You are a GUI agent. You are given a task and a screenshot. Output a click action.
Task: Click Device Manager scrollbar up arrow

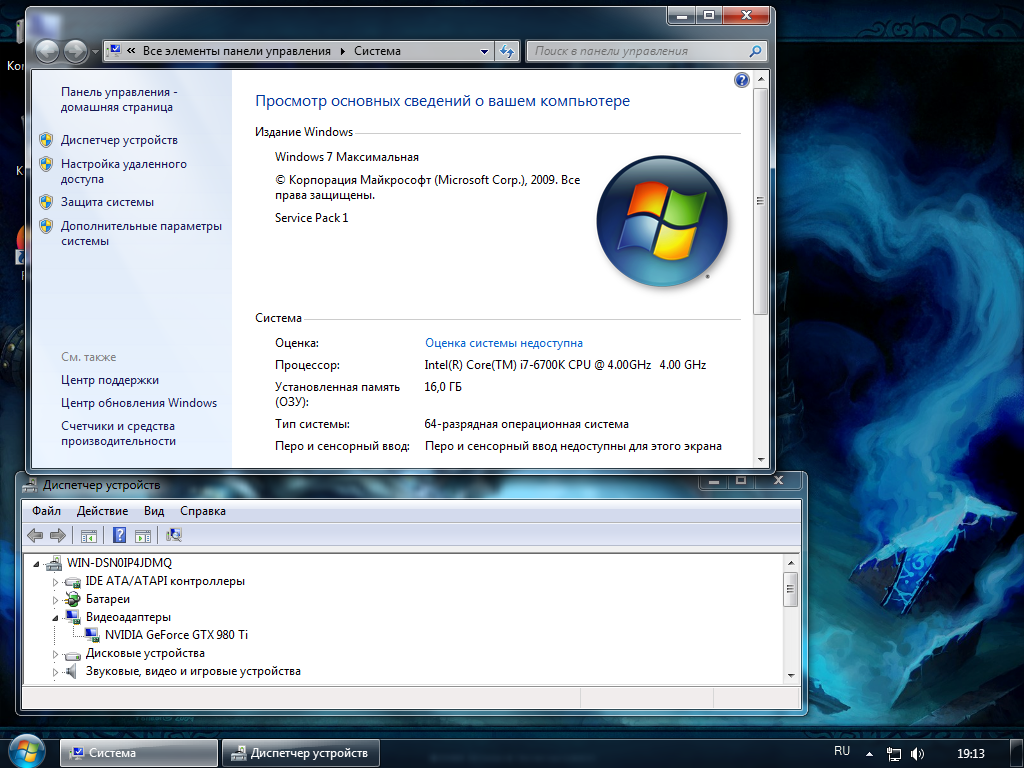click(791, 563)
